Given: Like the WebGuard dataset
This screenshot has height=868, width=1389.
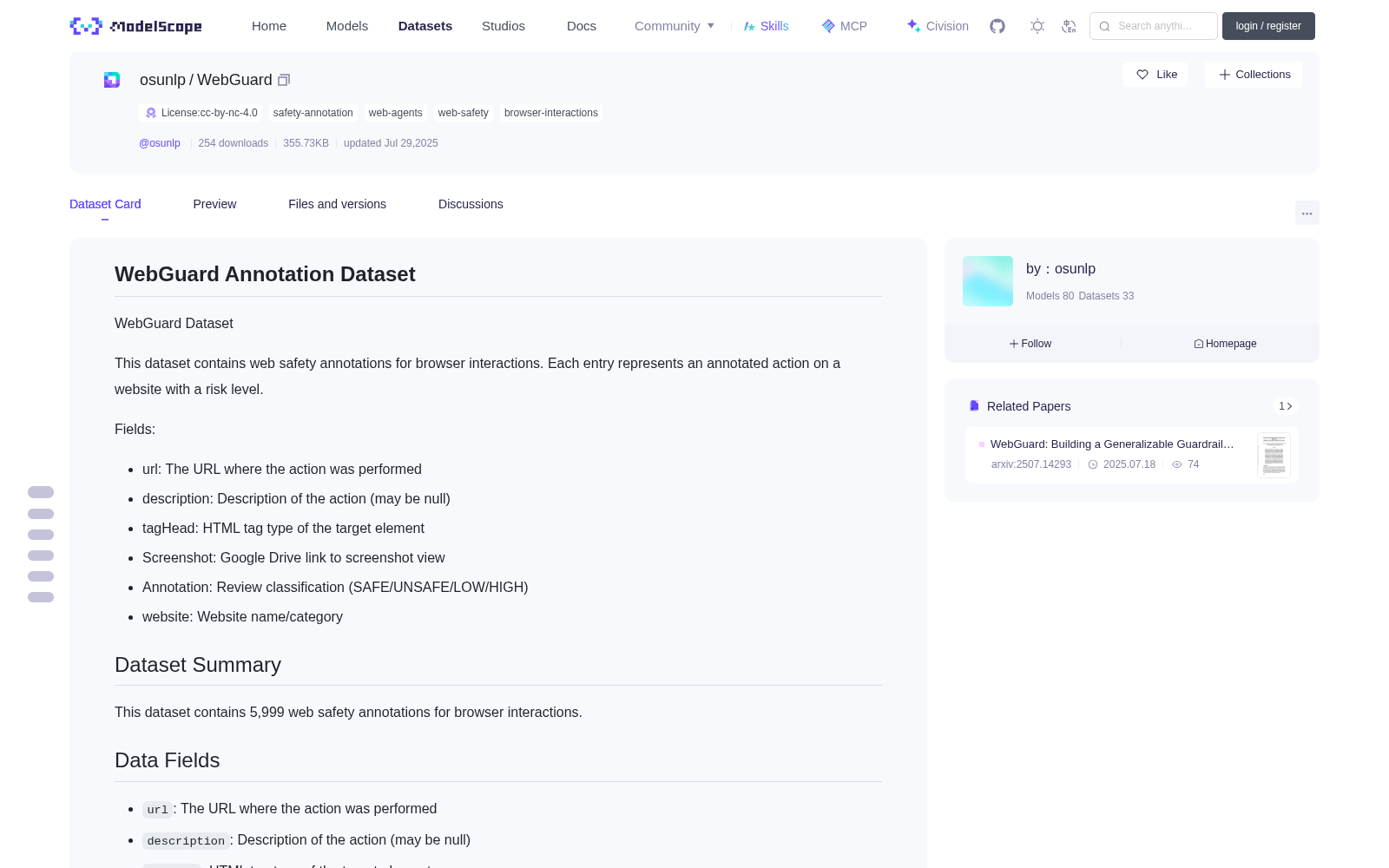Looking at the screenshot, I should click(x=1155, y=75).
